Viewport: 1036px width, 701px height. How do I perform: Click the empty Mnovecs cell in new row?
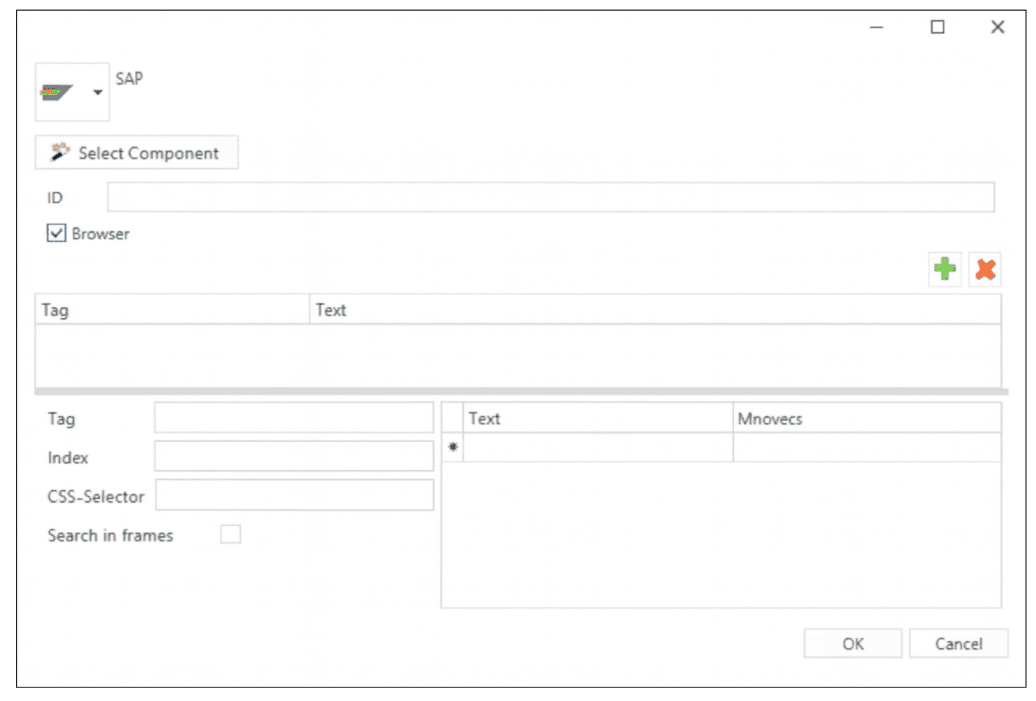866,448
